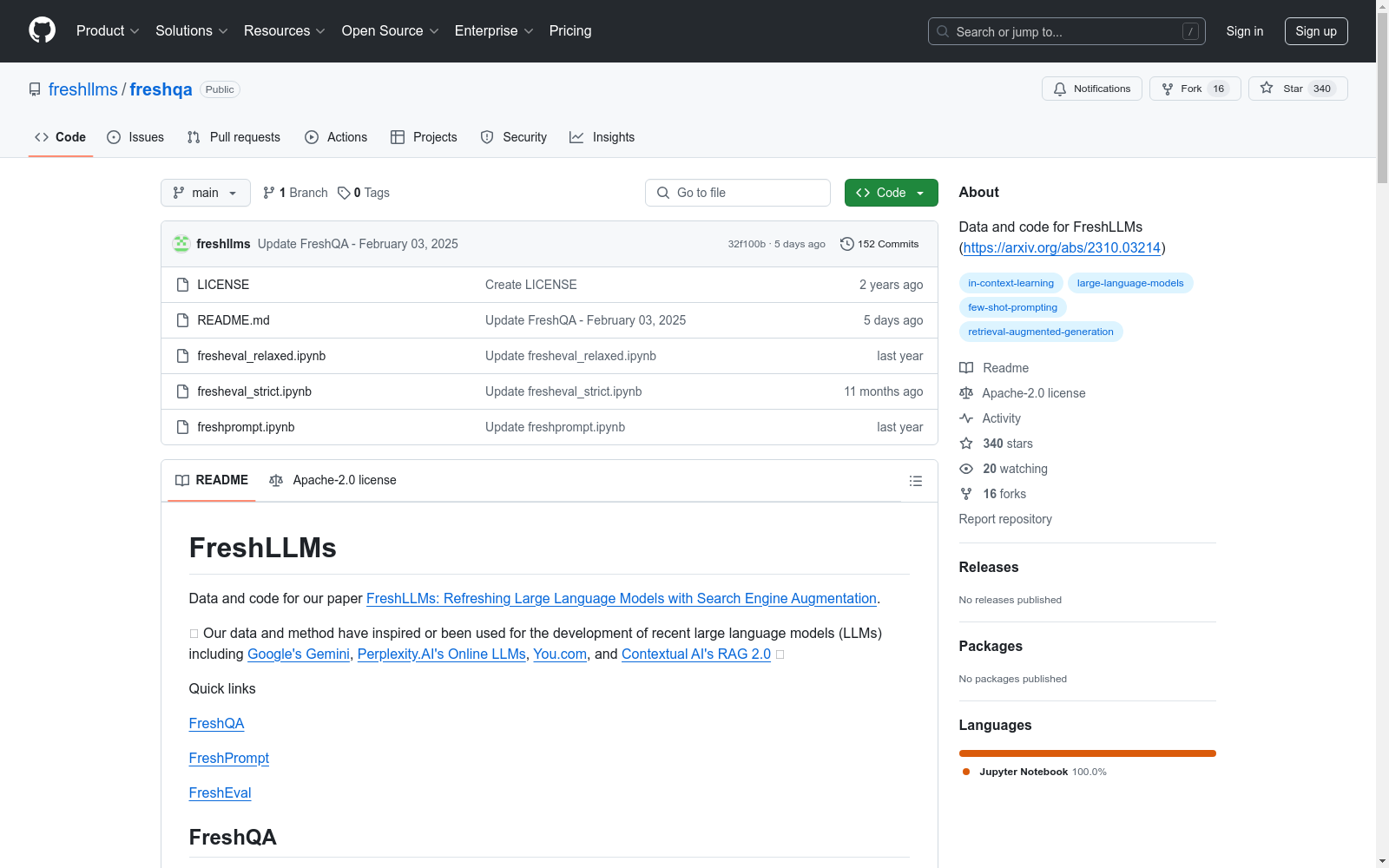Click the repository book icon beside freshllms
The height and width of the screenshot is (868, 1389).
tap(35, 89)
